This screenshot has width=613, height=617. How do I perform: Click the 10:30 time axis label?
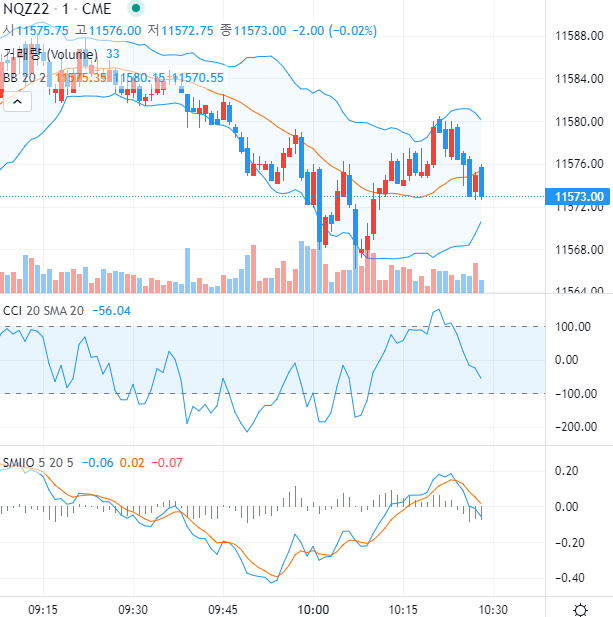pos(494,609)
